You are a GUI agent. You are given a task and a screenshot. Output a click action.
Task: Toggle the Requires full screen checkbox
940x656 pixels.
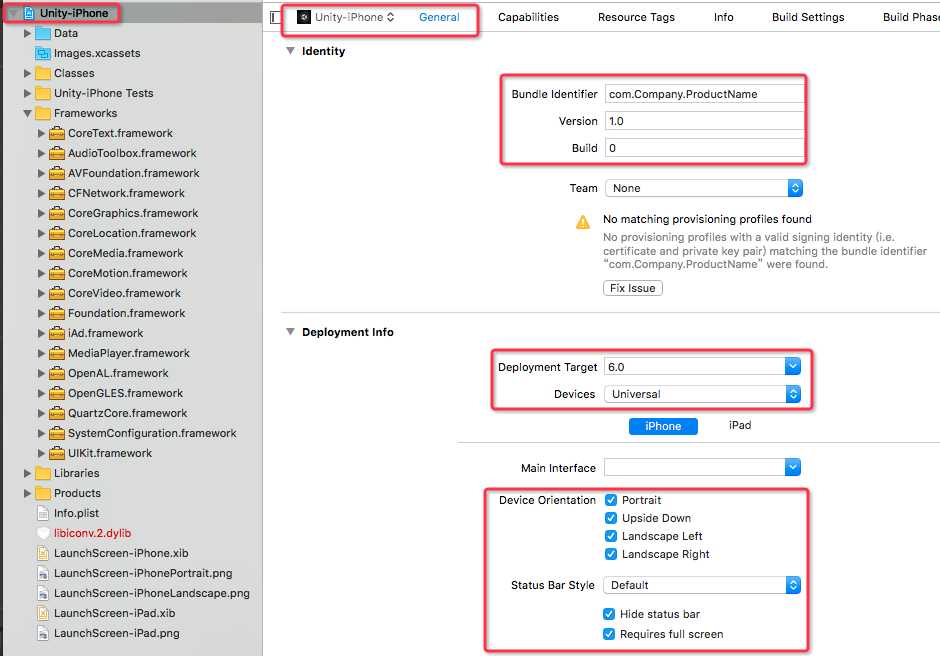pos(609,634)
